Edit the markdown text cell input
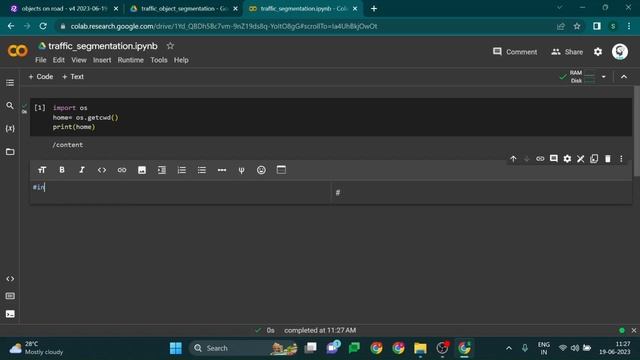Image resolution: width=640 pixels, height=360 pixels. tap(180, 192)
